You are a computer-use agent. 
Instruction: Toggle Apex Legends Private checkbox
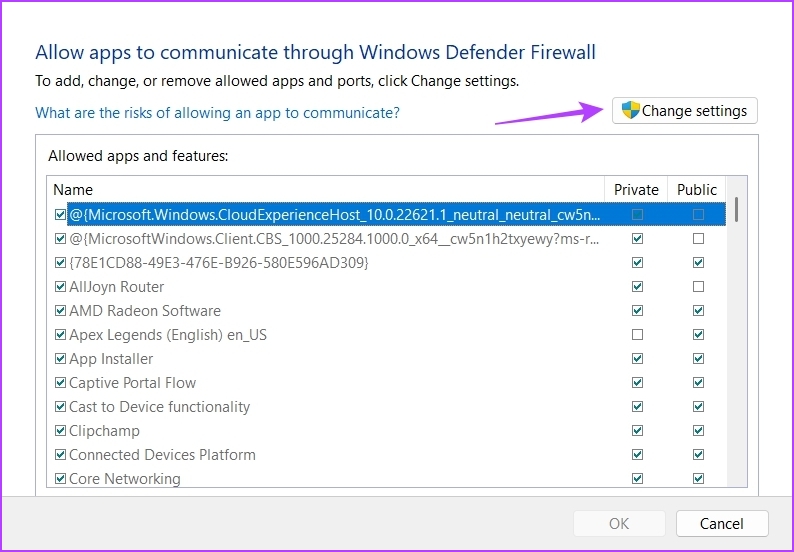coord(638,335)
